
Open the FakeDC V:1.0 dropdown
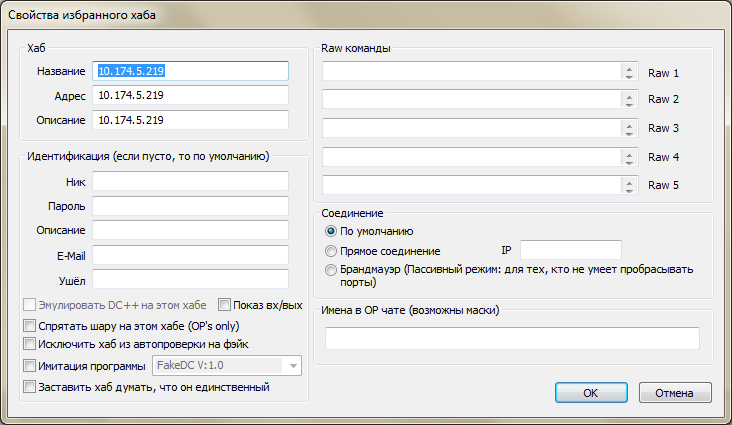tap(292, 366)
